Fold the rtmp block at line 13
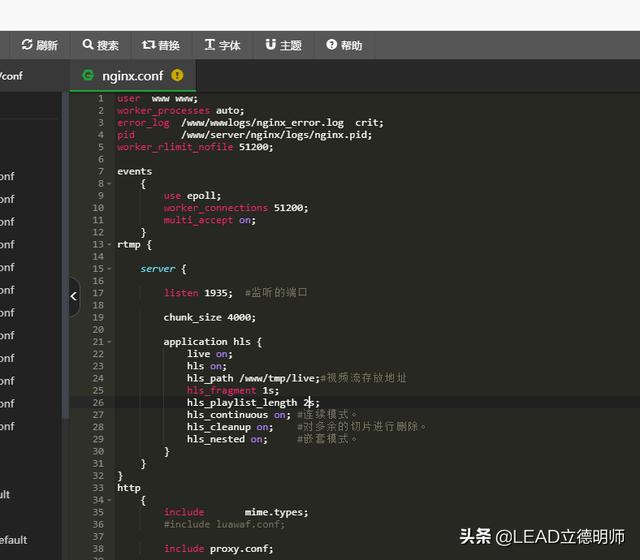The width and height of the screenshot is (640, 560). (109, 244)
